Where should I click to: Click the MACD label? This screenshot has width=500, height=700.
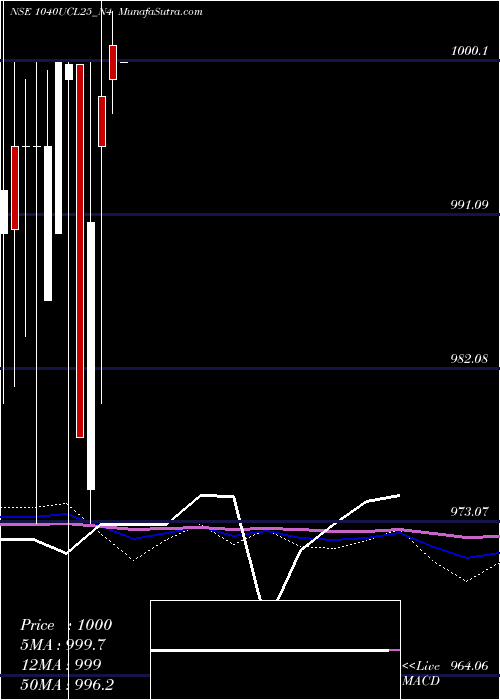pos(421,681)
